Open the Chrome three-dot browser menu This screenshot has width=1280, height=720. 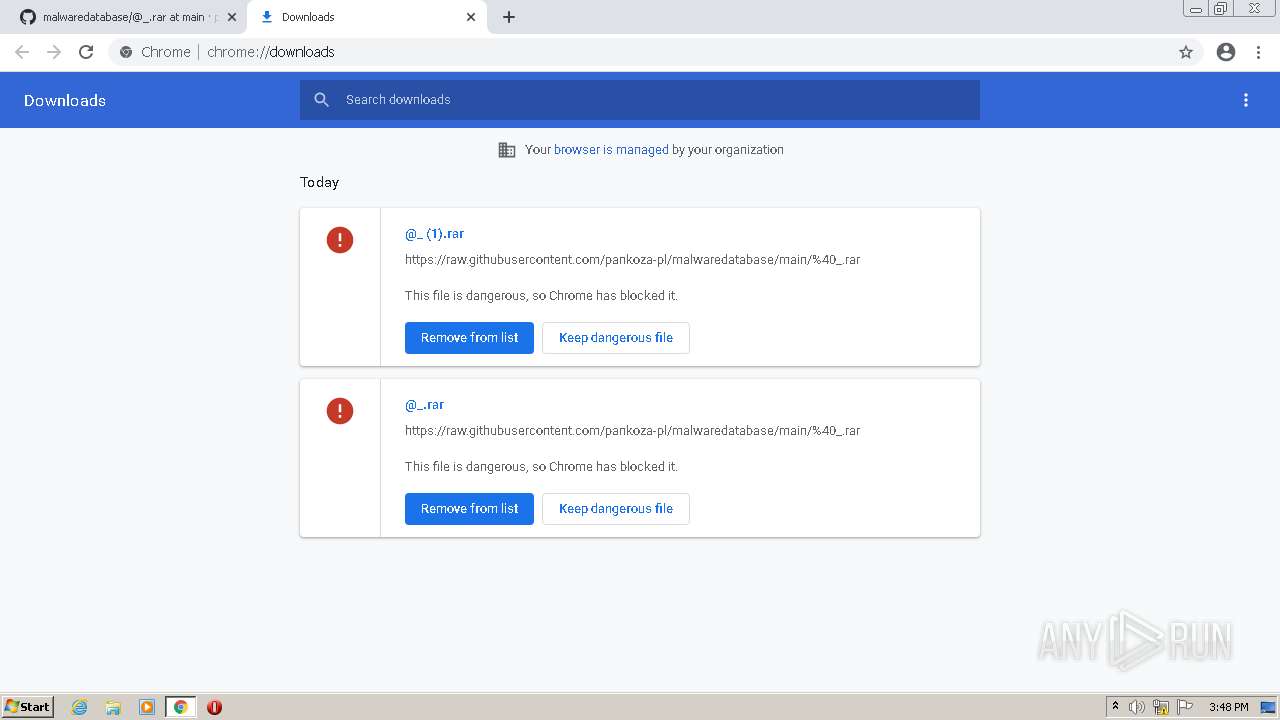coord(1259,52)
